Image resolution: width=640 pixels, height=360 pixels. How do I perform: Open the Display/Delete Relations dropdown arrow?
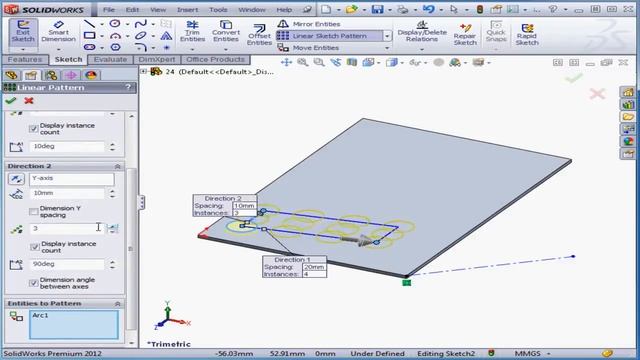point(422,49)
